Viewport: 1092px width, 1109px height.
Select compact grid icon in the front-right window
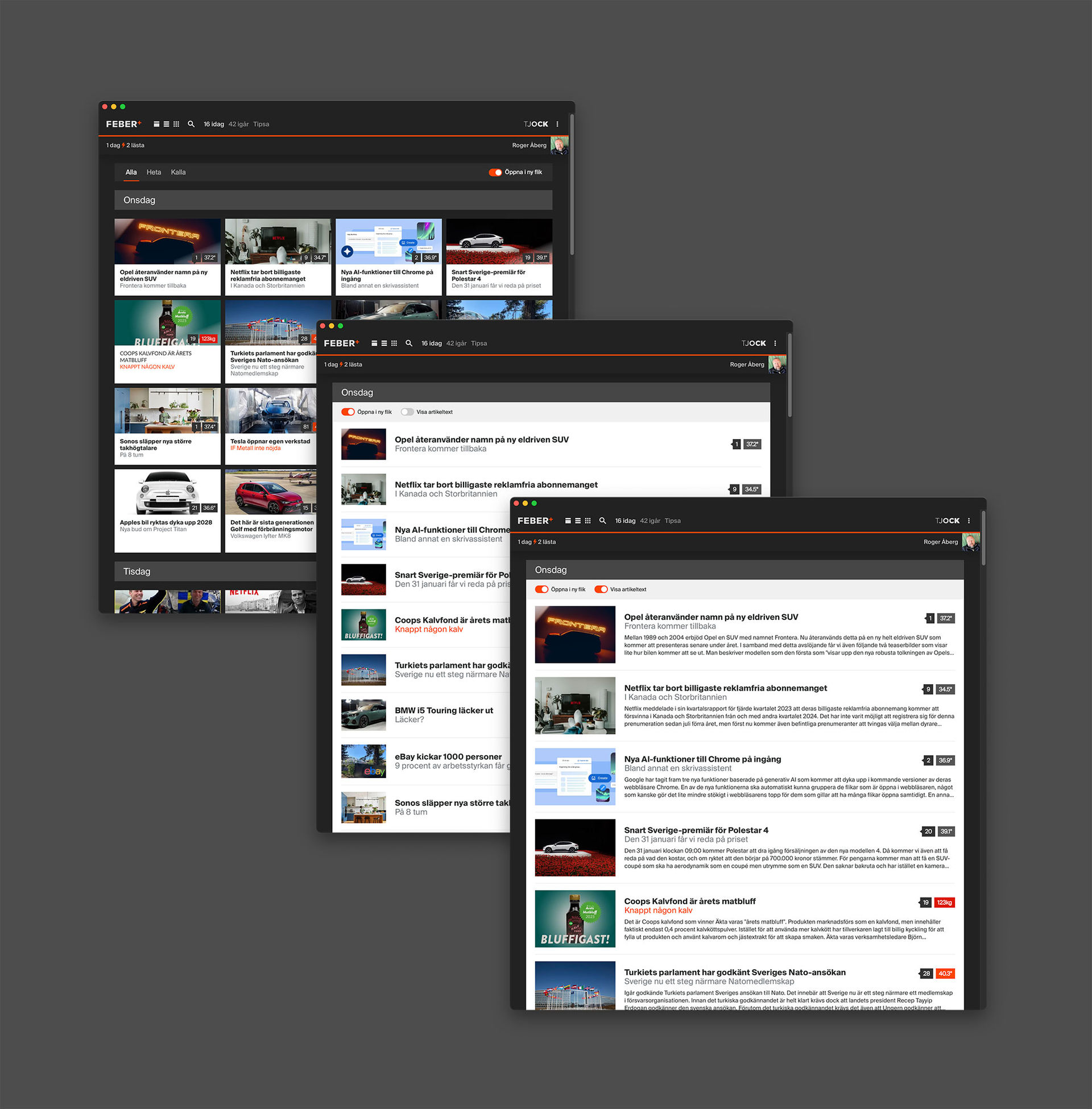(x=588, y=521)
